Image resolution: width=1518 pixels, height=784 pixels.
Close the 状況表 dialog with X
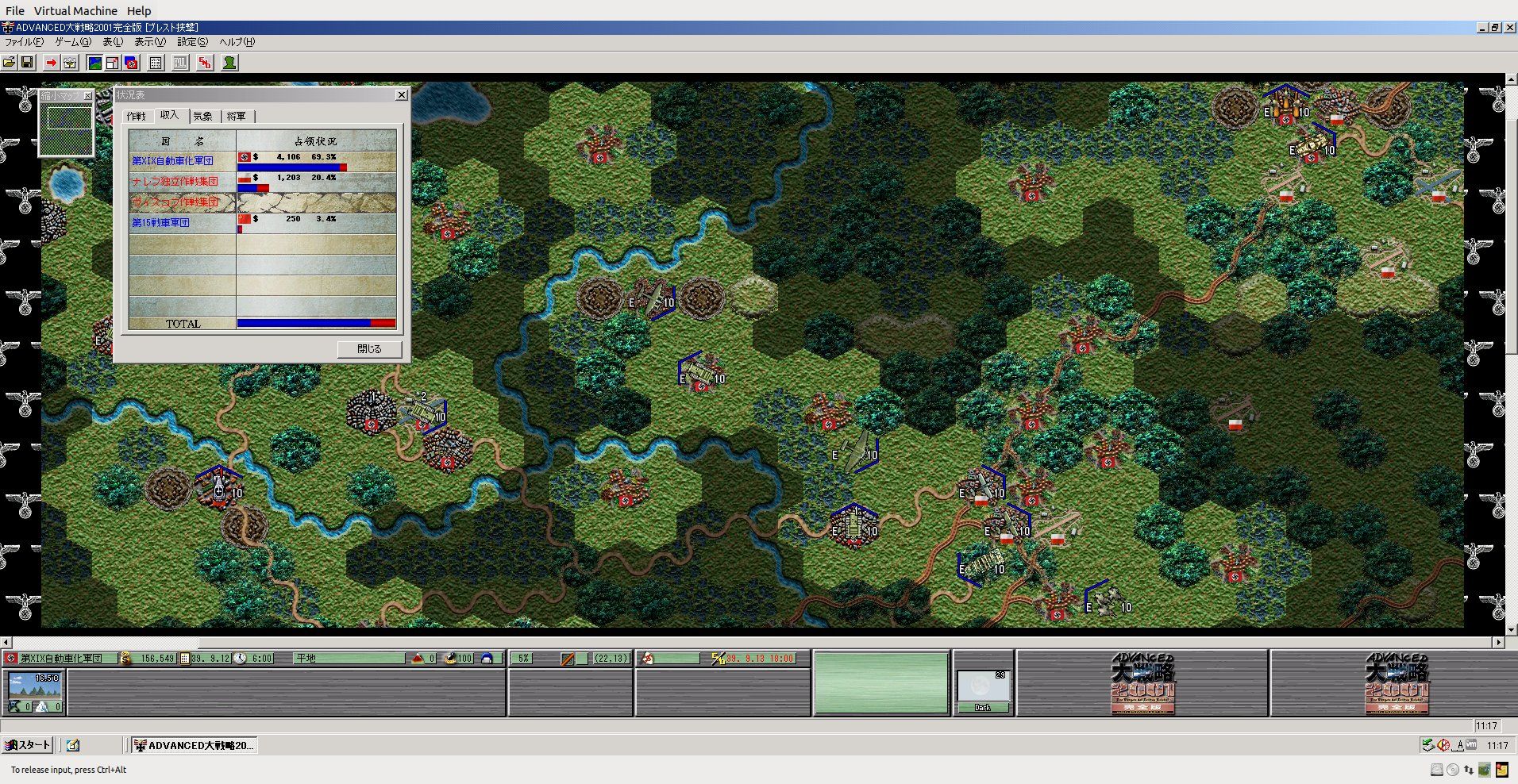pyautogui.click(x=402, y=95)
